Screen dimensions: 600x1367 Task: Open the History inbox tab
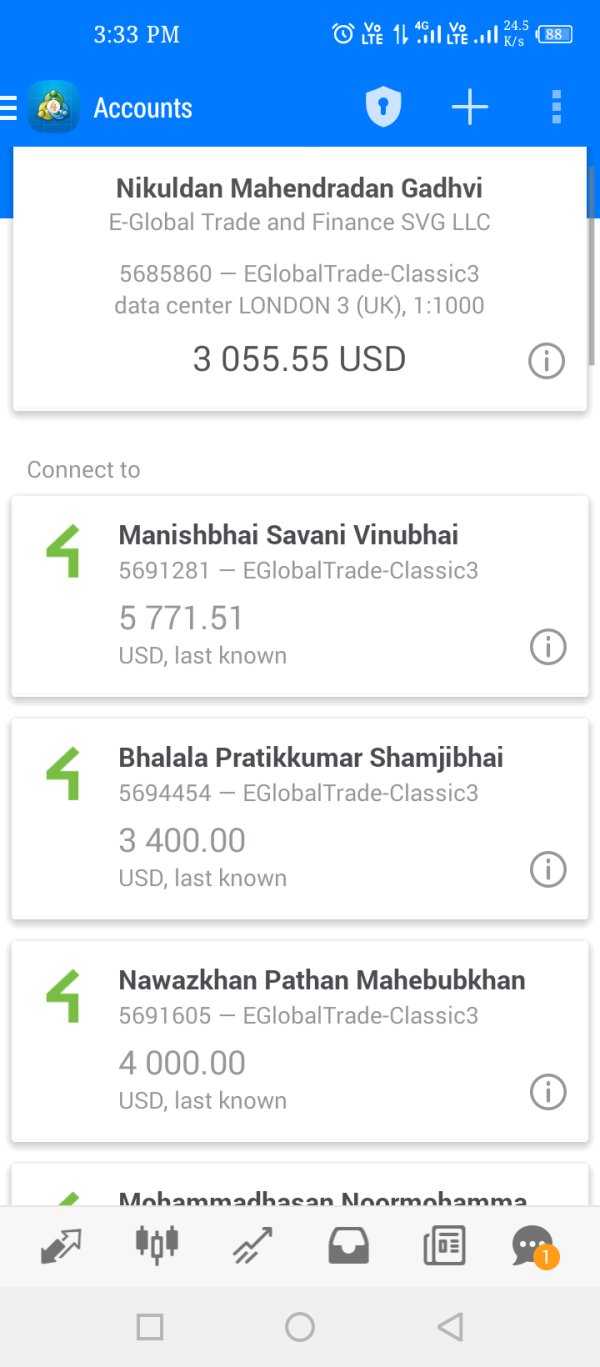pos(348,1246)
